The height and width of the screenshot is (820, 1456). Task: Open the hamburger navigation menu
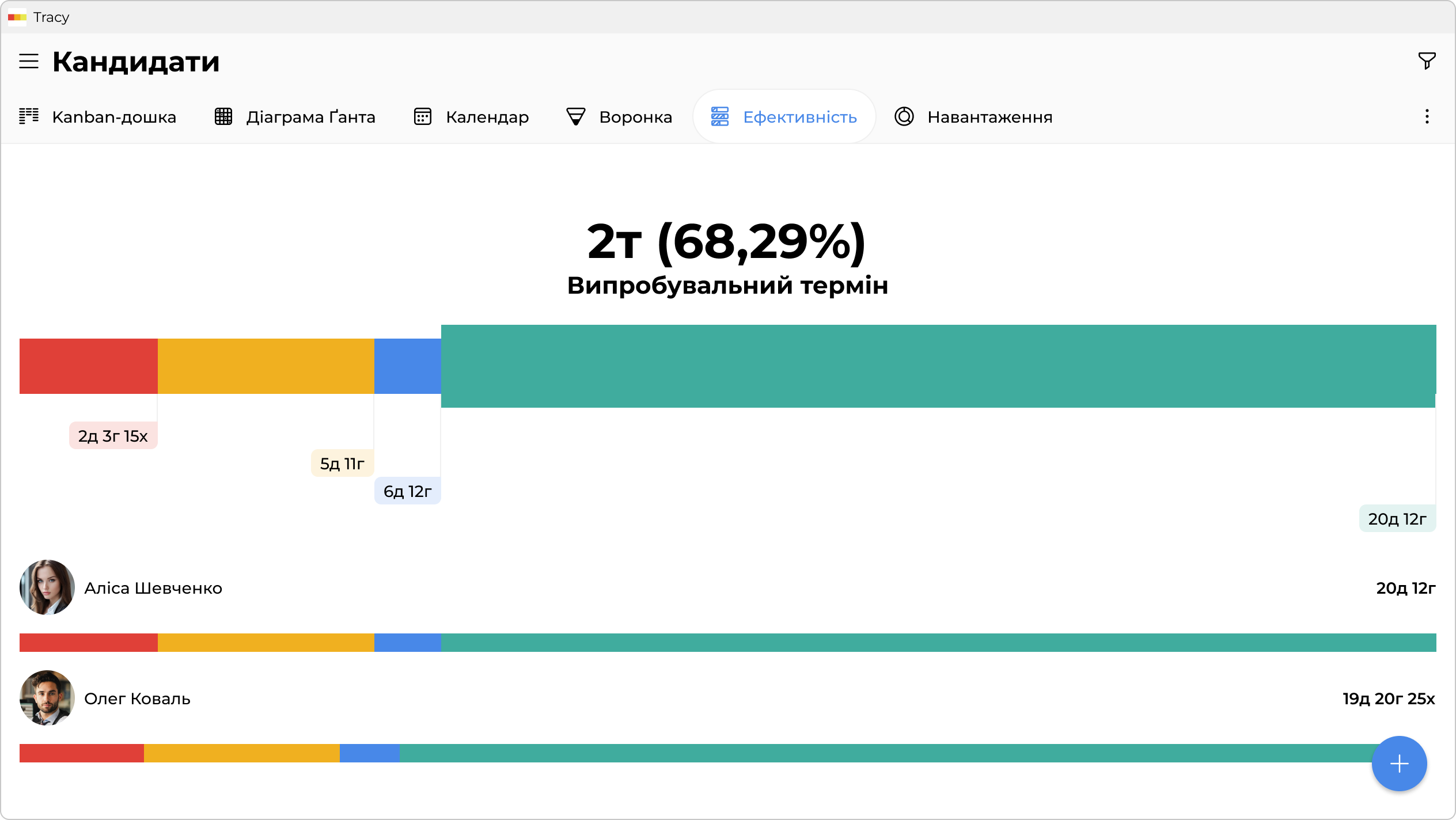coord(29,61)
